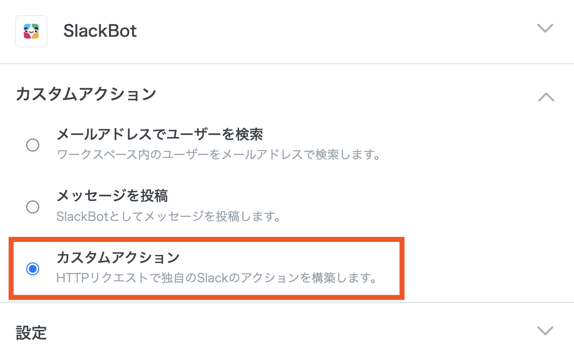Expand the 設定 section chevron
The width and height of the screenshot is (574, 363).
point(545,331)
